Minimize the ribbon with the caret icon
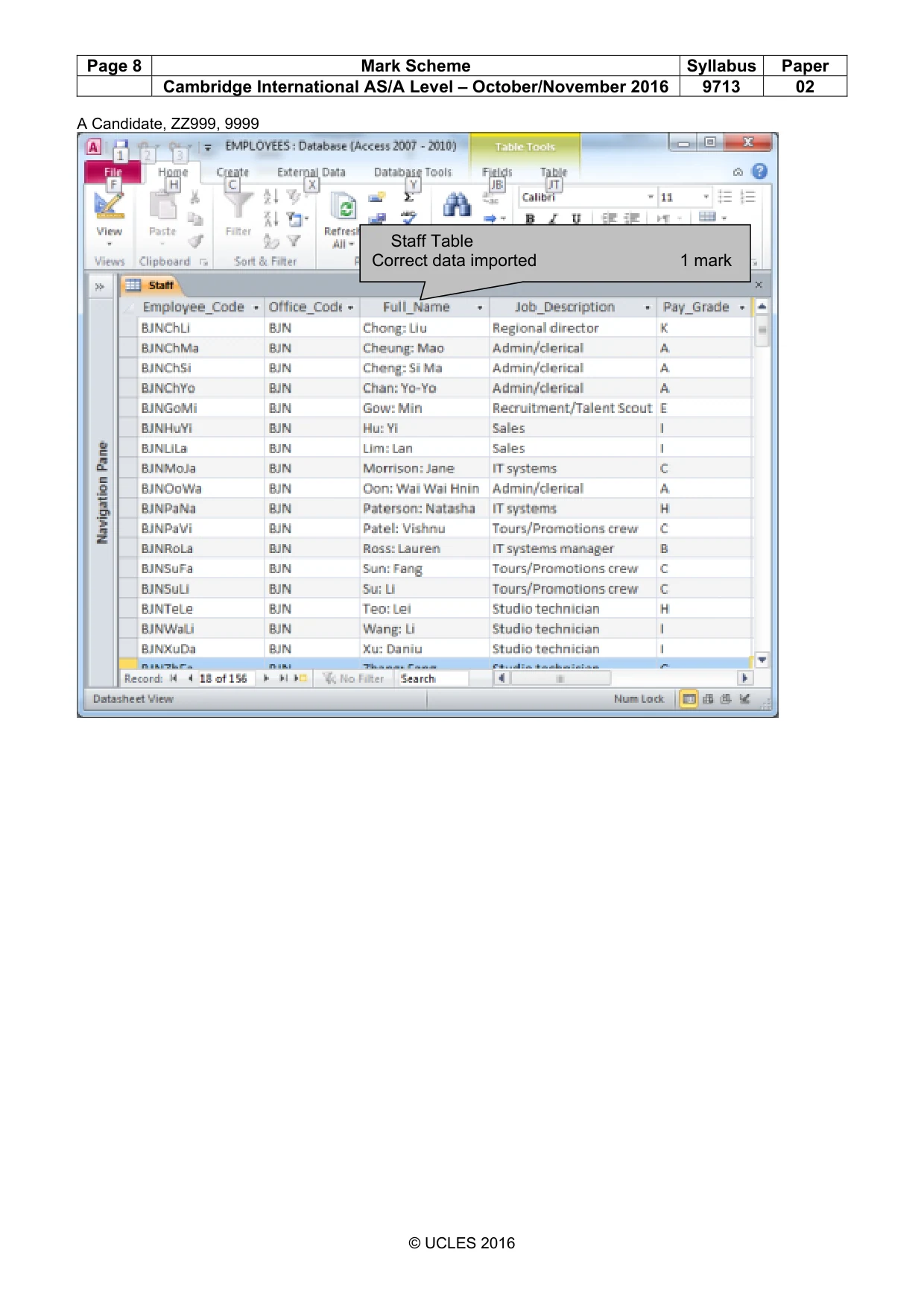The width and height of the screenshot is (924, 1308). [738, 172]
